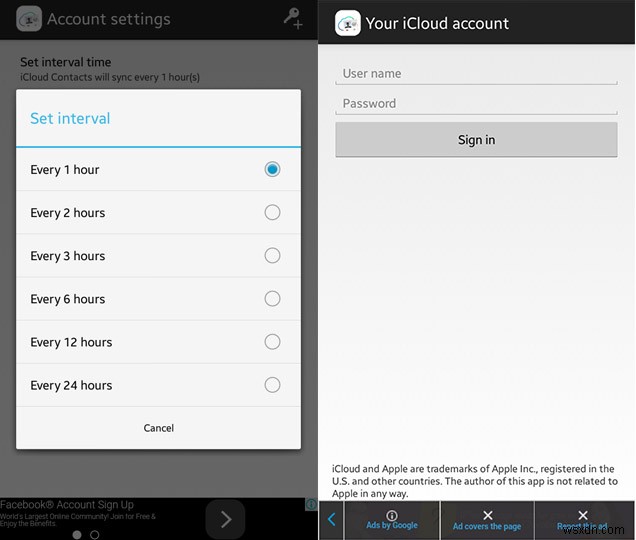Tap the ad info icon on Facebook banner
Viewport: 636px width, 540px height.
311,504
